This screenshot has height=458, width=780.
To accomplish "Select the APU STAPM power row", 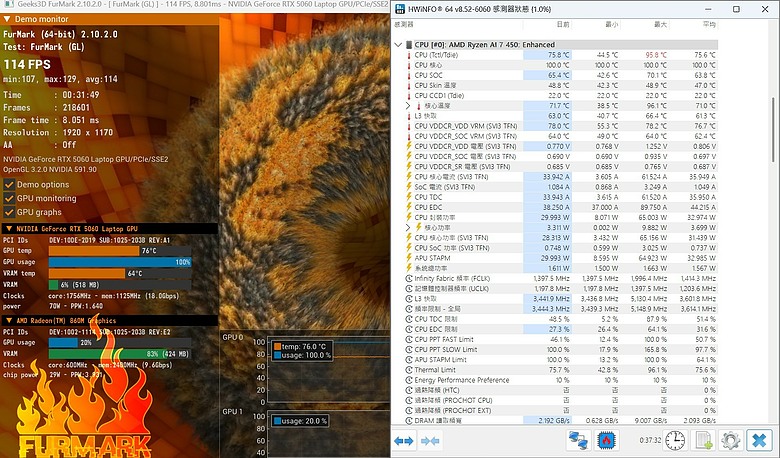I will click(x=562, y=258).
